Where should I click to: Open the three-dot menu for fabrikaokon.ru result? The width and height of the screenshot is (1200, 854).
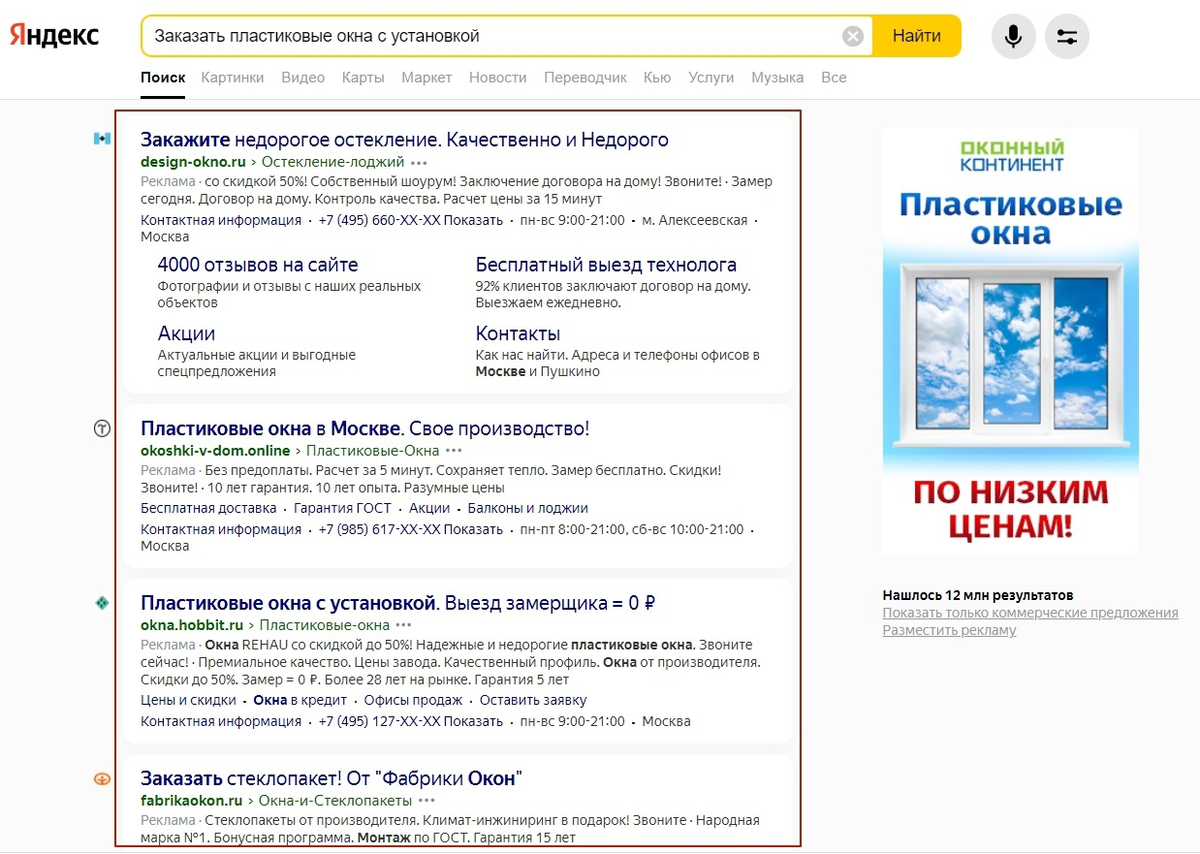point(427,801)
